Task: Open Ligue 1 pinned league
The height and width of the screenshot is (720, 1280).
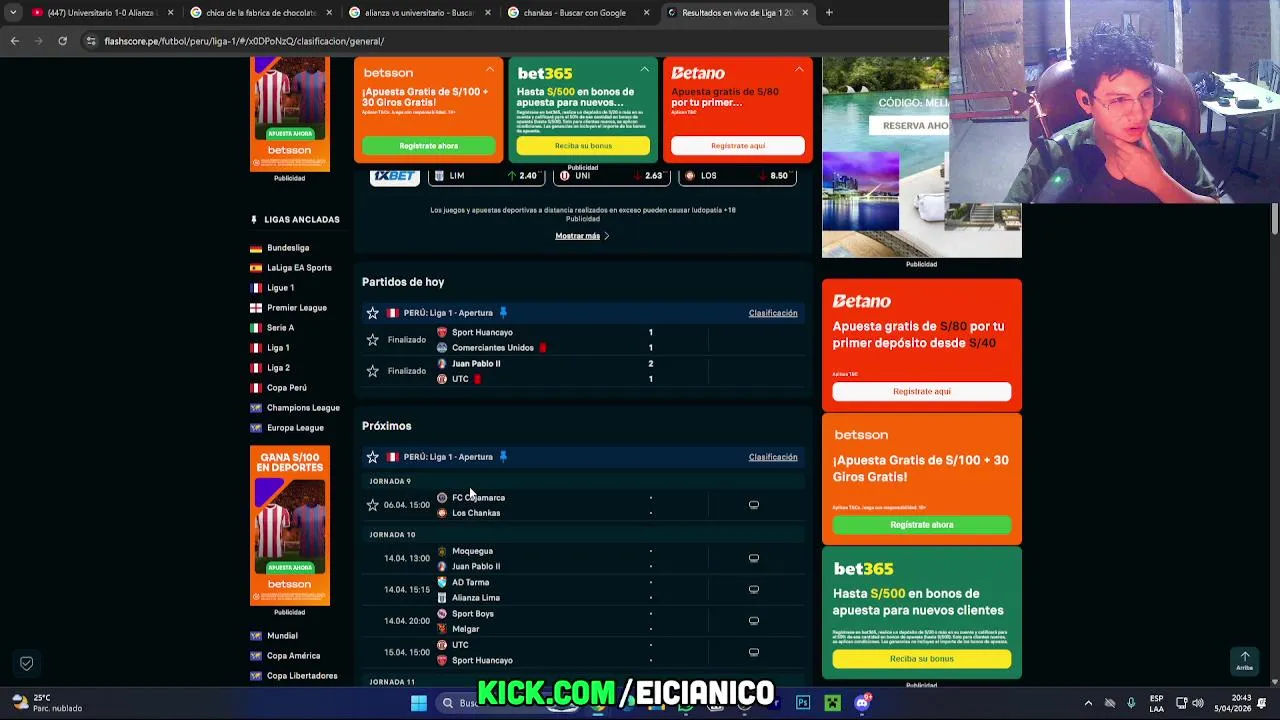Action: [x=280, y=288]
